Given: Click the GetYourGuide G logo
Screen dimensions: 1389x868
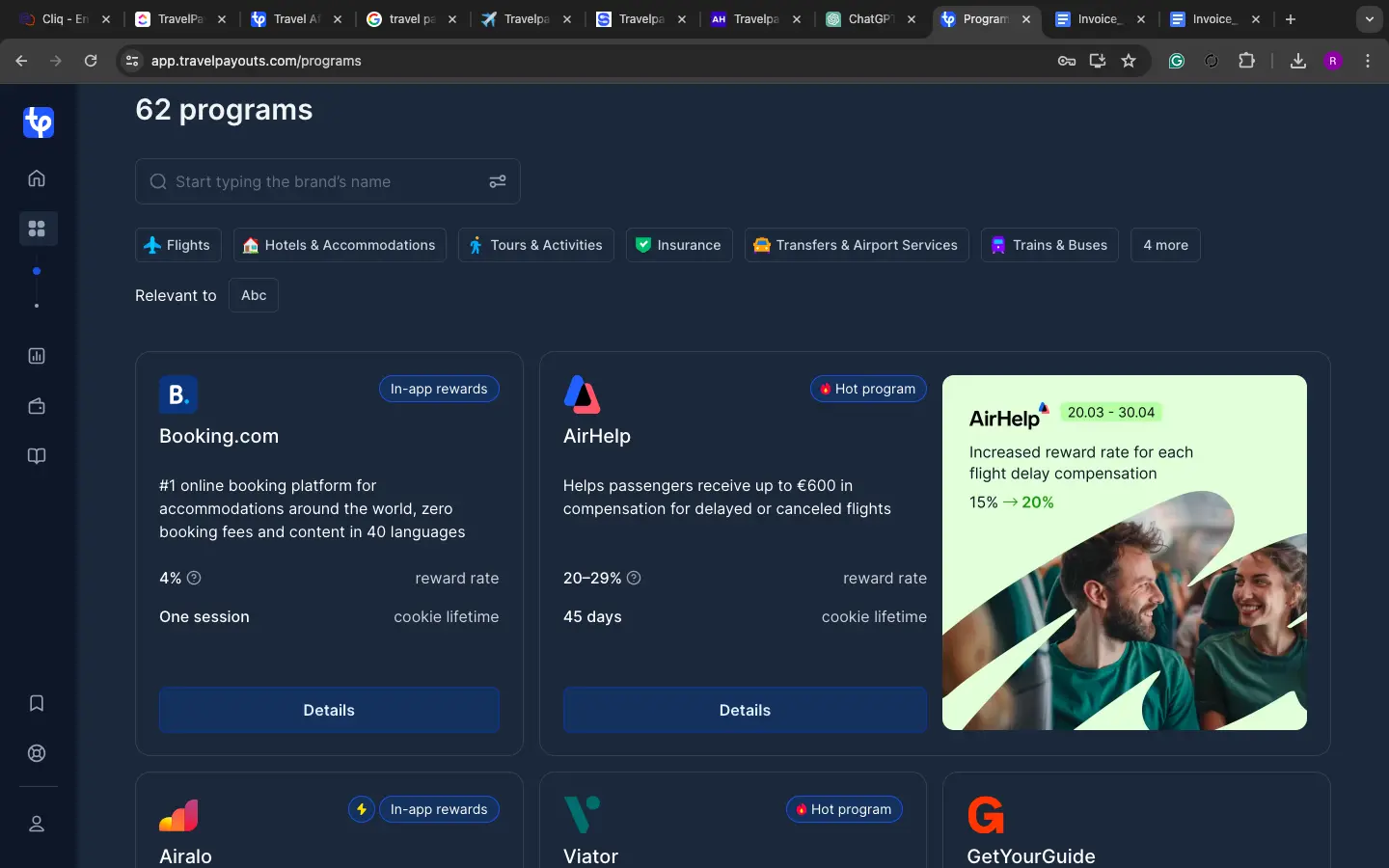Looking at the screenshot, I should click(986, 815).
